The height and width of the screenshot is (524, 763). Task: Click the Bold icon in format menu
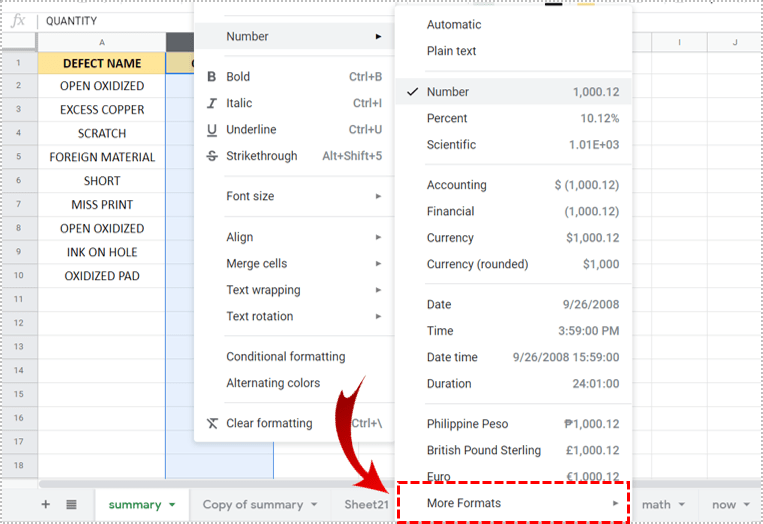211,77
